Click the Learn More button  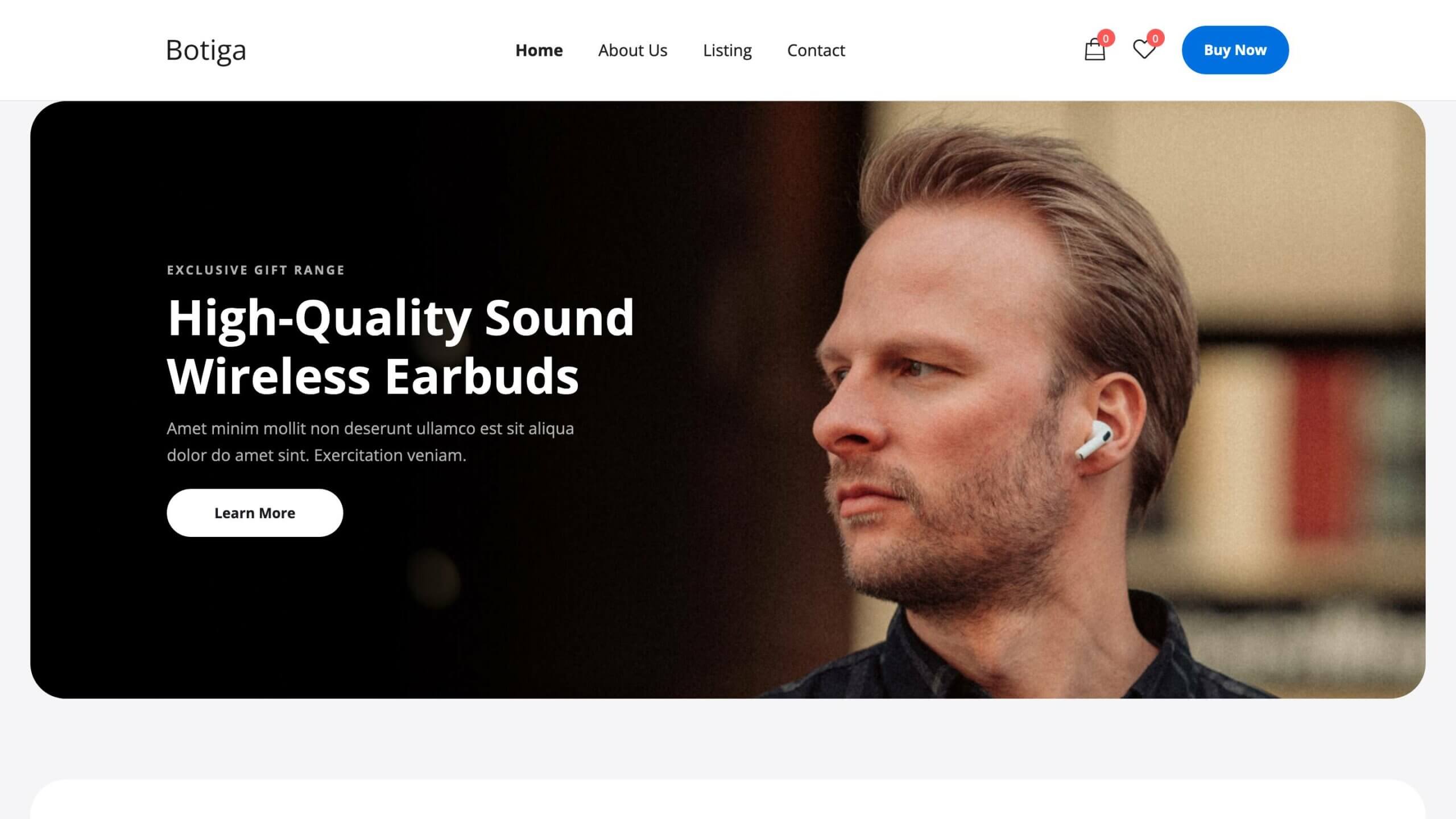(255, 512)
